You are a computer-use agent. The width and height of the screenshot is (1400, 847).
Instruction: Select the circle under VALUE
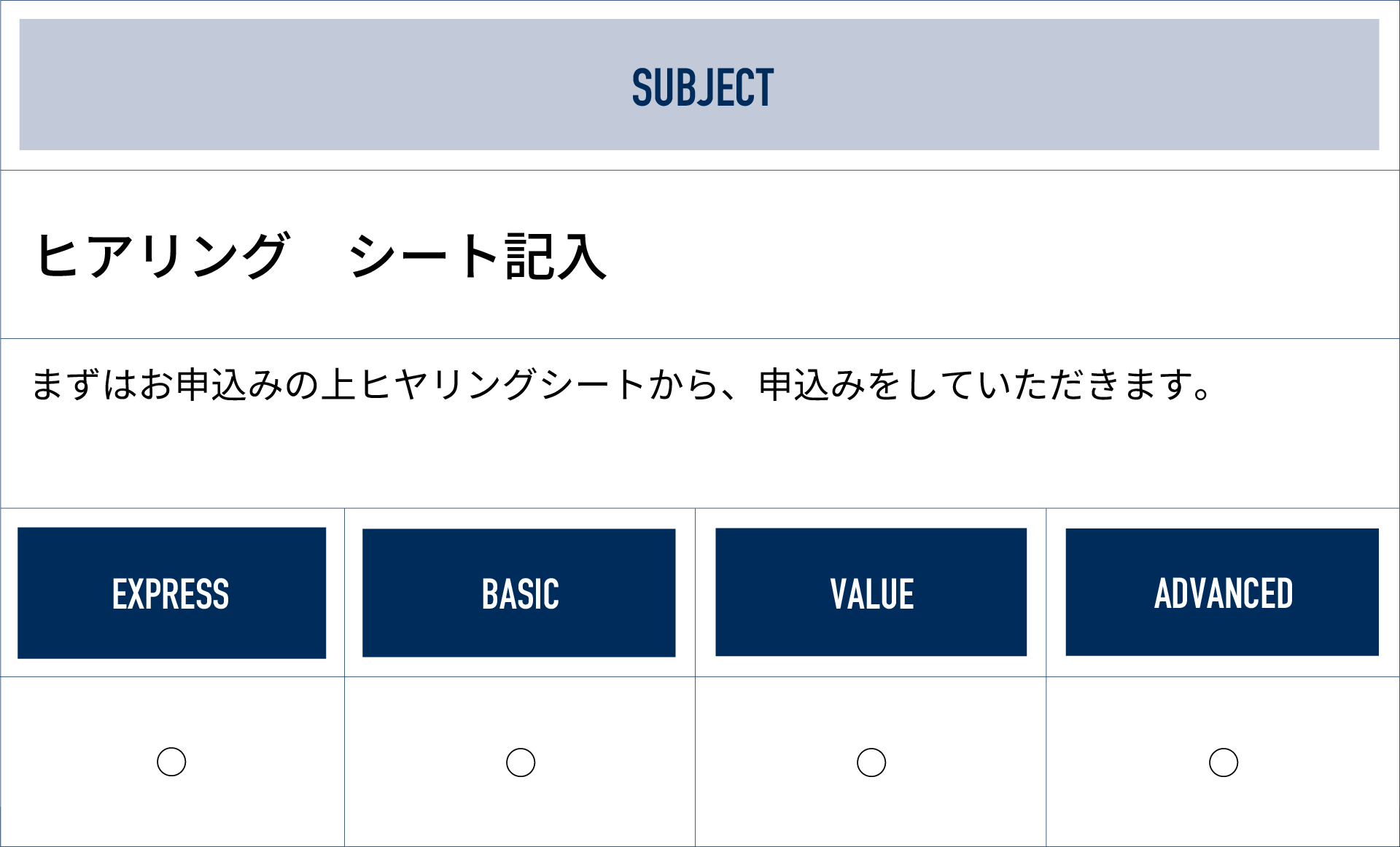point(871,762)
